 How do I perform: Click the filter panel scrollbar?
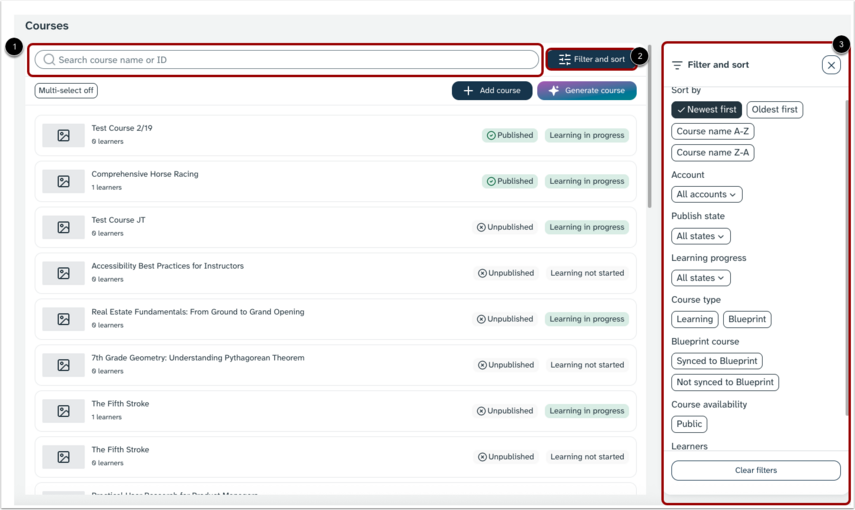click(846, 256)
